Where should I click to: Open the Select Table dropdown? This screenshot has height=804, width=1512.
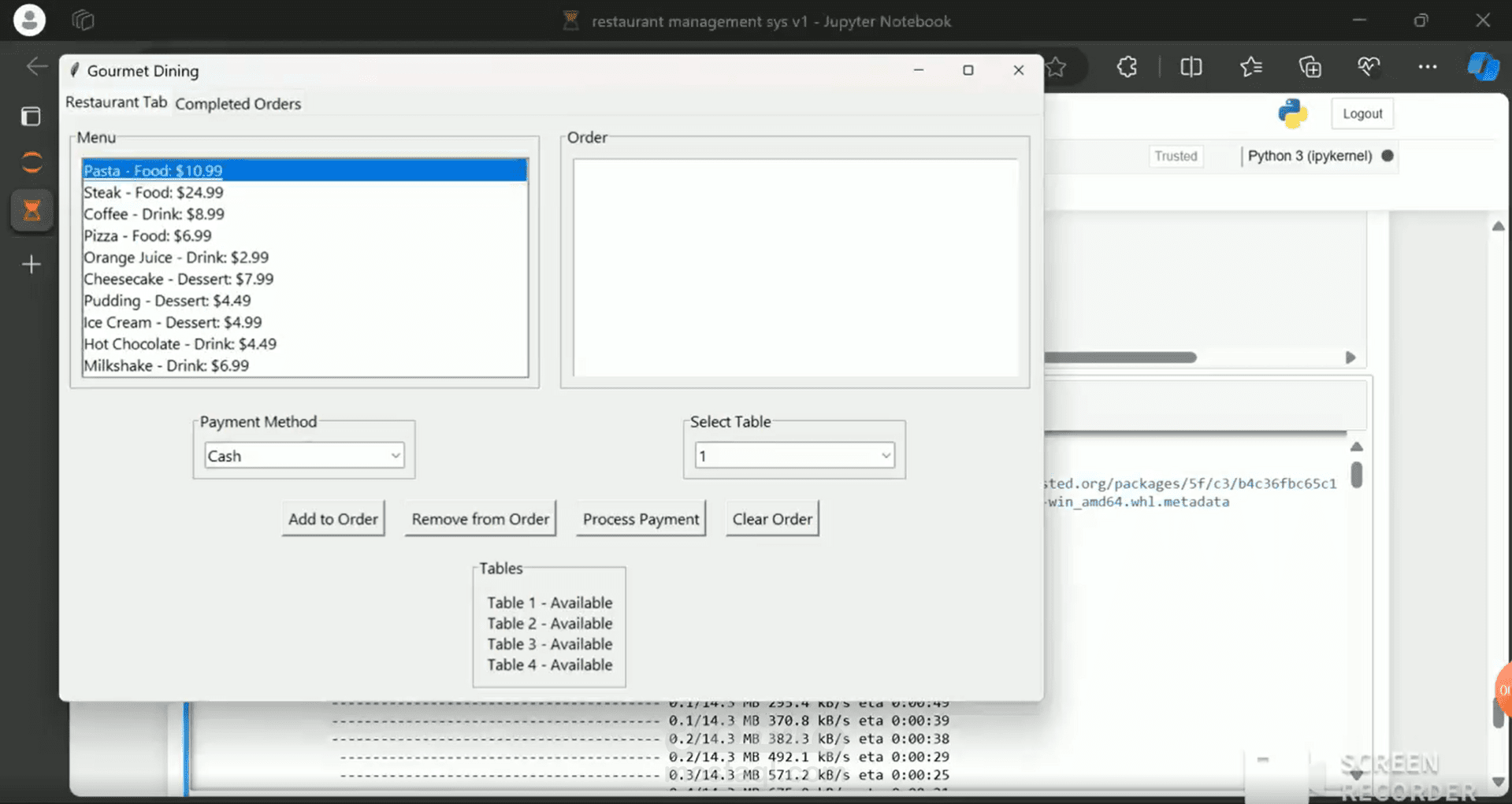pos(794,456)
